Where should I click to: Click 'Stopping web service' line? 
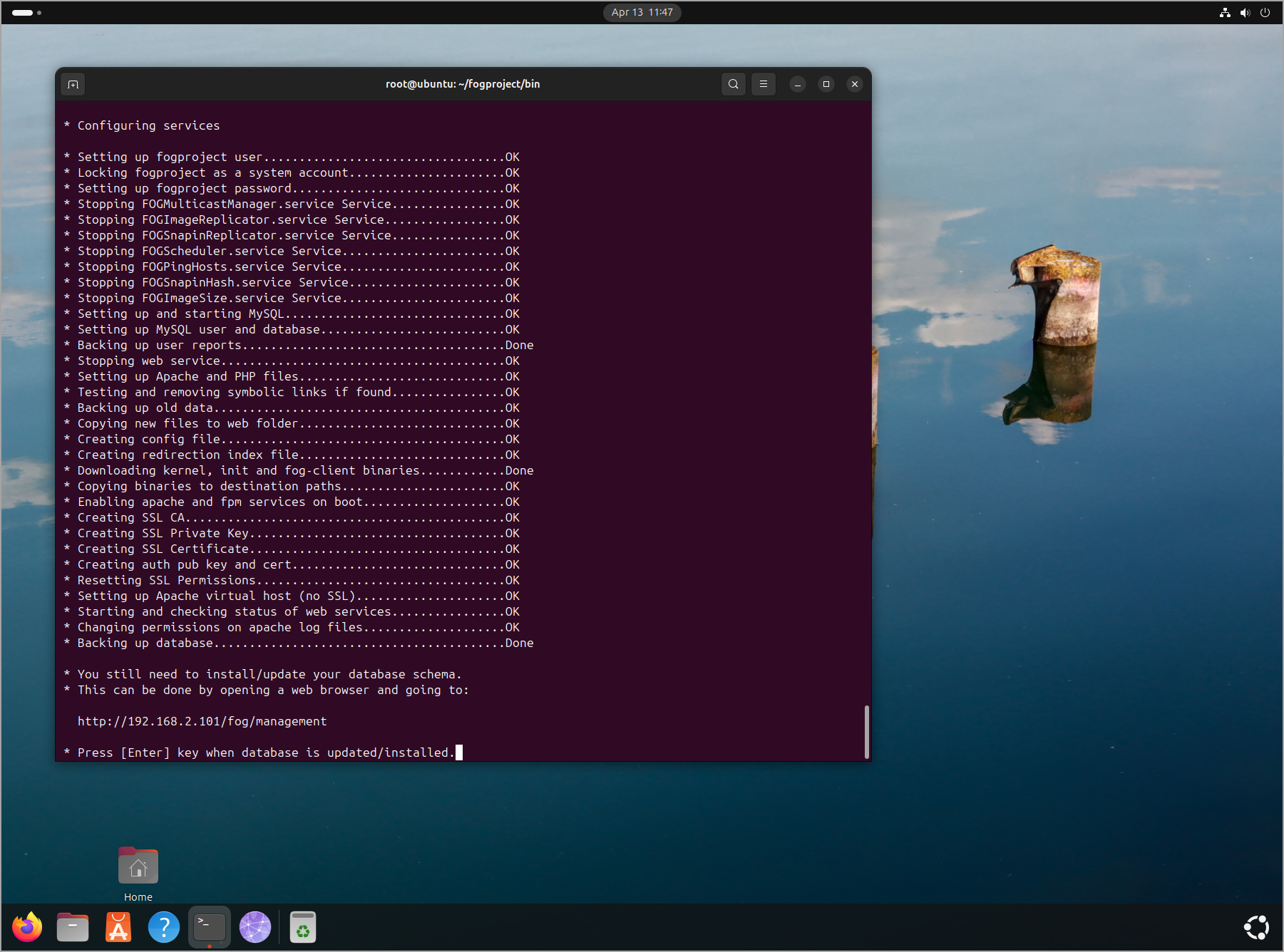point(292,361)
